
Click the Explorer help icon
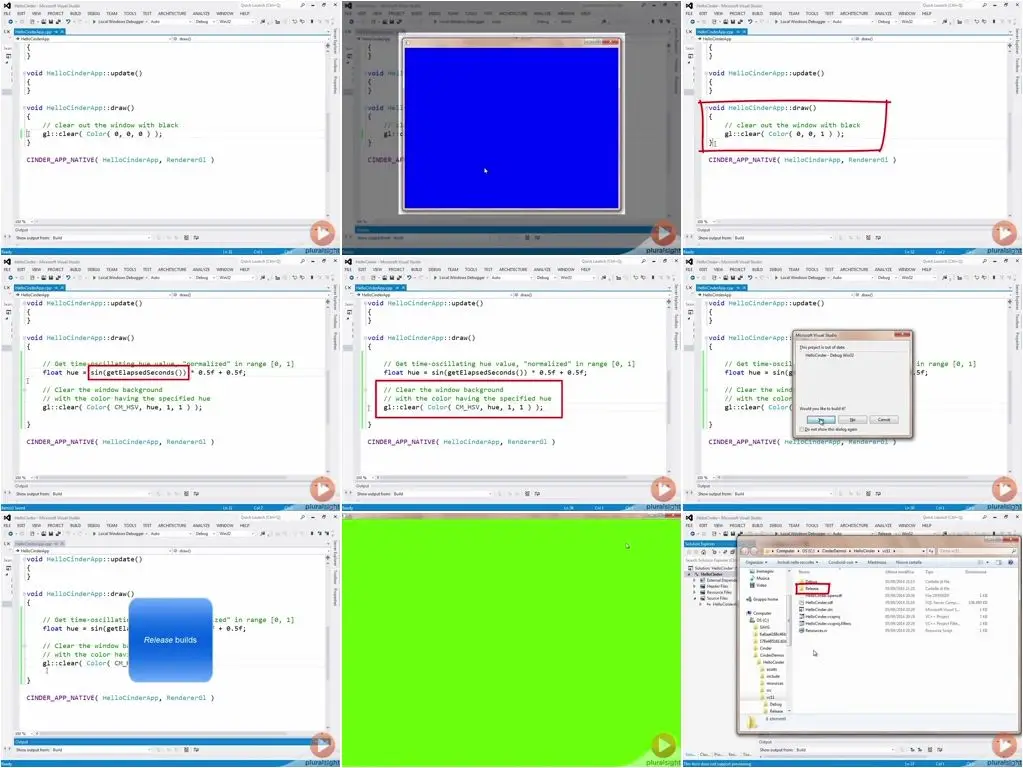coord(1011,562)
